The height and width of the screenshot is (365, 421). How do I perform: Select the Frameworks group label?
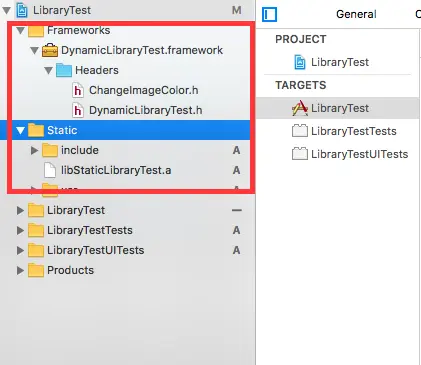tap(79, 30)
